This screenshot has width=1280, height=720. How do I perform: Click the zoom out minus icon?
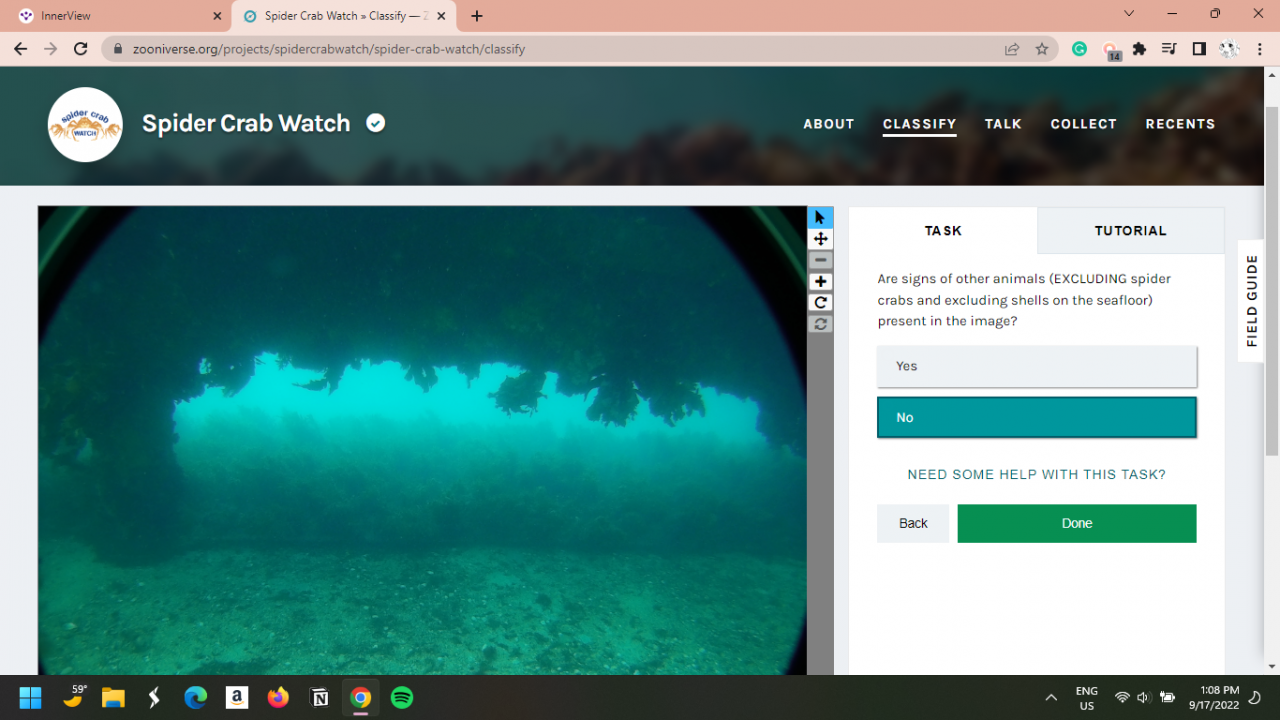820,260
